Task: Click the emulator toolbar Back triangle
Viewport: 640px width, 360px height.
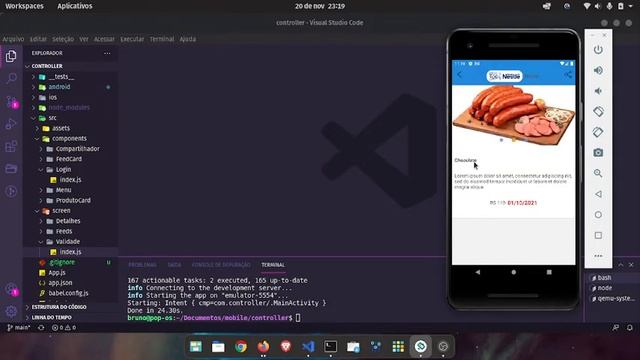Action: point(598,194)
